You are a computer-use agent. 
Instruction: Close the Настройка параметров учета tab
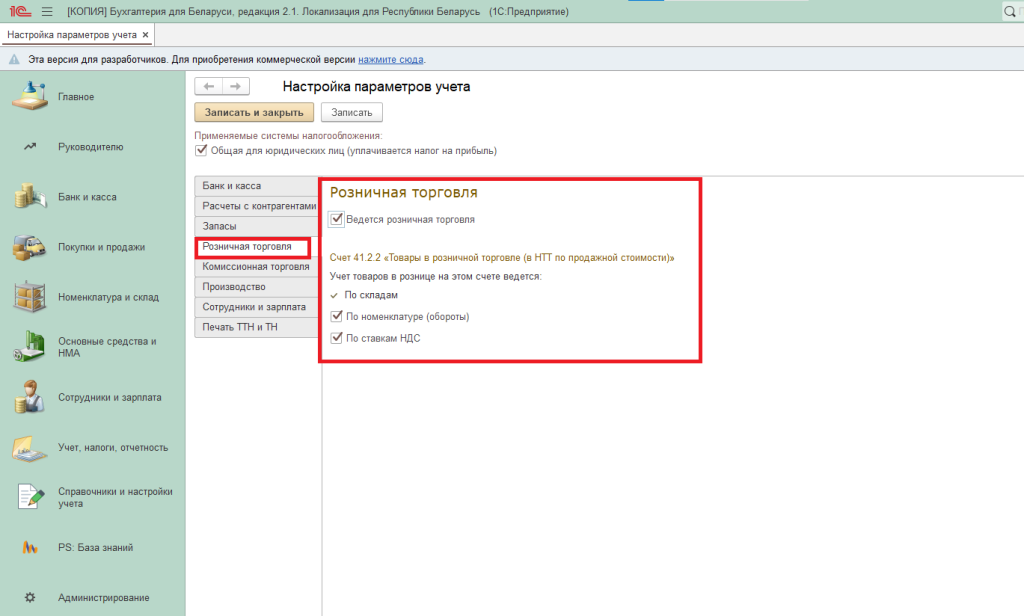145,35
